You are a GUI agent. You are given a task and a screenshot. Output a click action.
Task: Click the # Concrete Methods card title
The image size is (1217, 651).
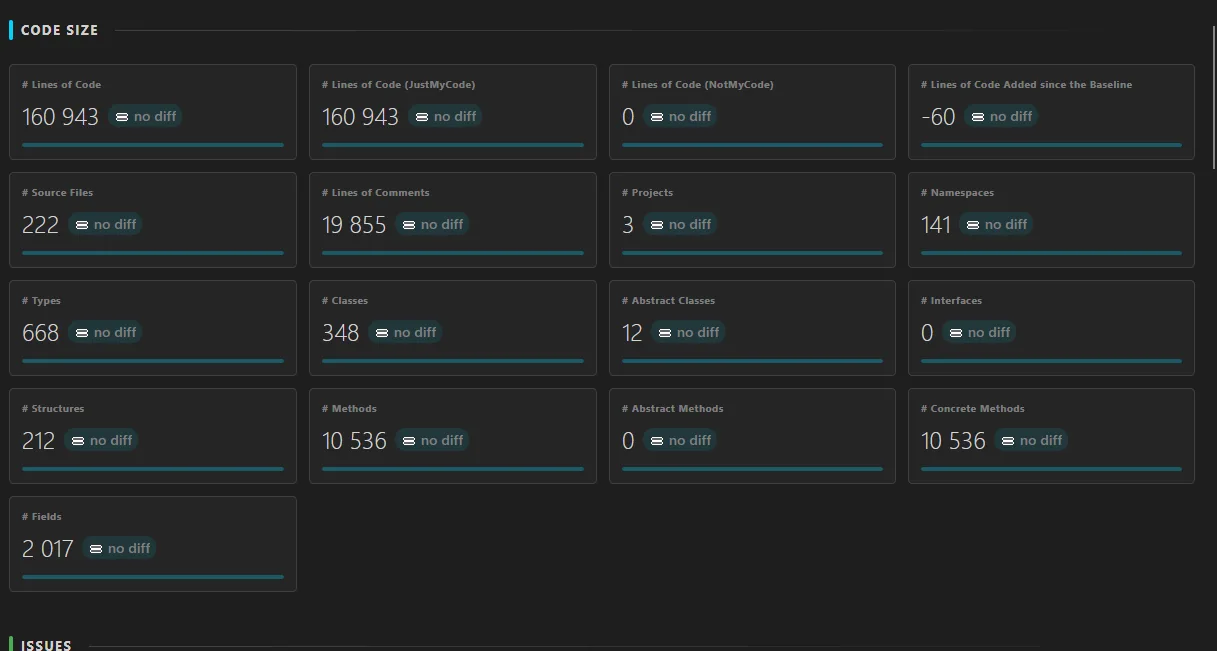[972, 409]
